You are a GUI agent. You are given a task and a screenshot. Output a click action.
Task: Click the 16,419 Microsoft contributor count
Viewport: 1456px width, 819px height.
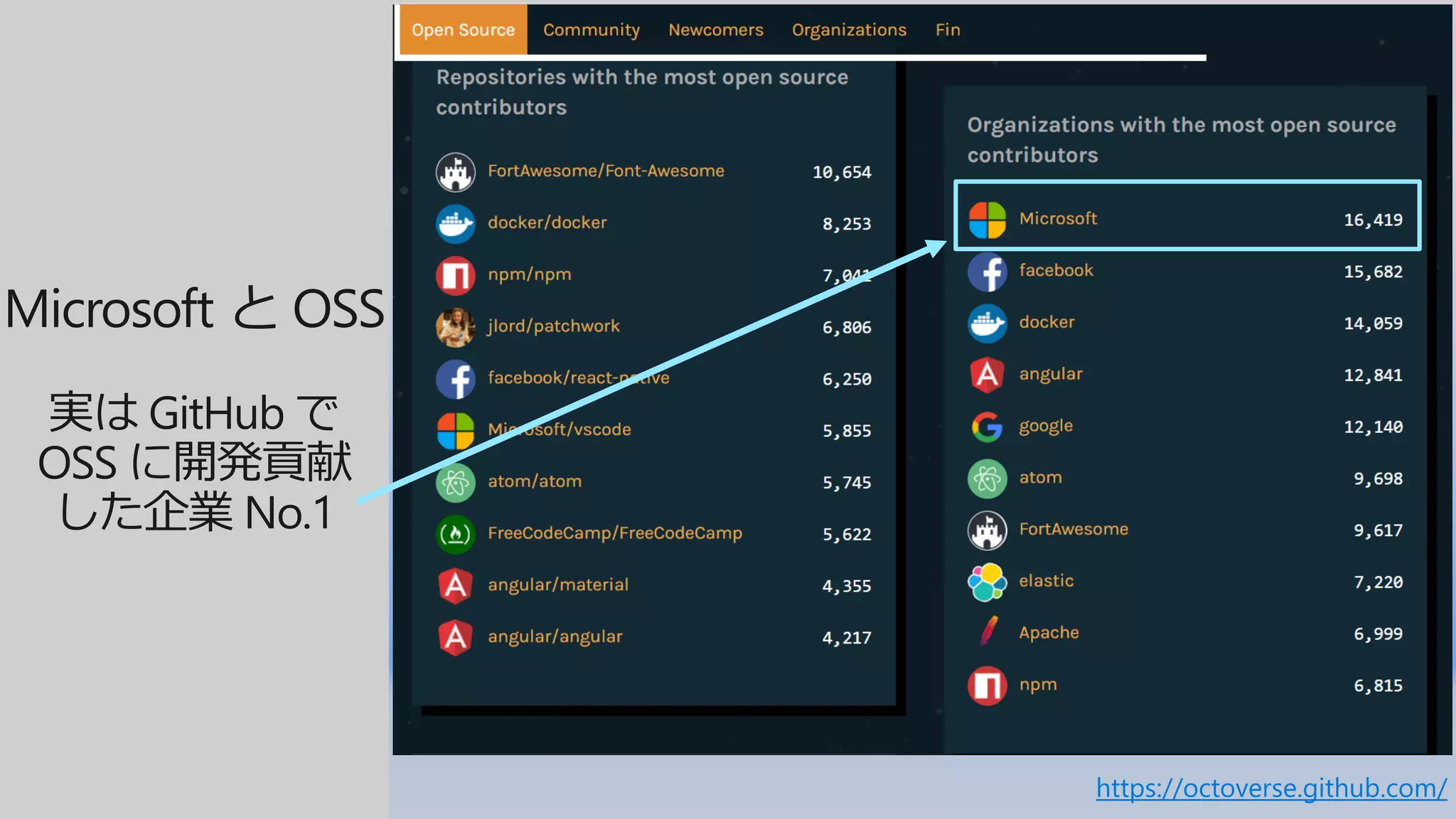click(1373, 220)
